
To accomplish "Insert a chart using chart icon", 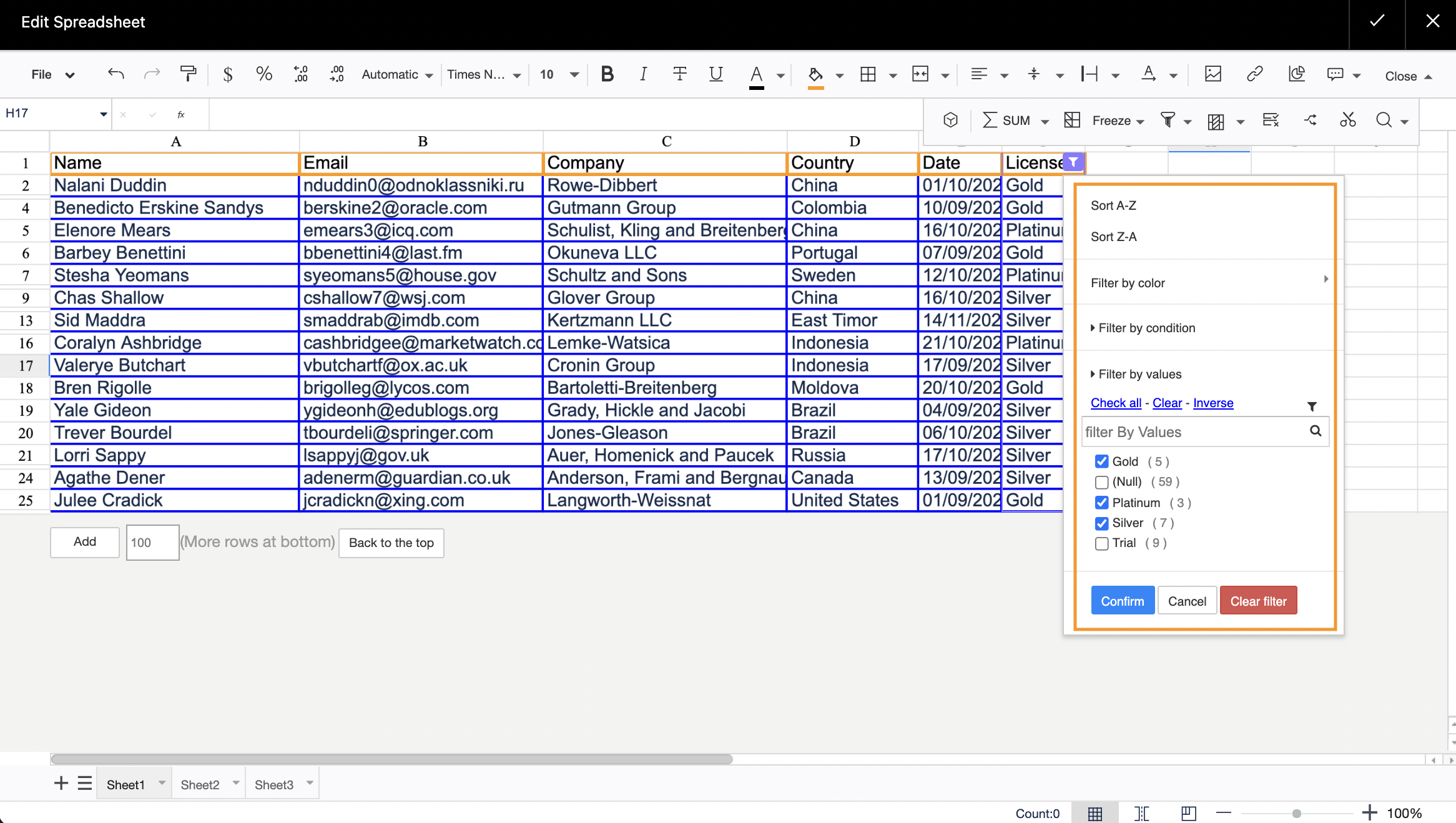I will pos(1296,74).
